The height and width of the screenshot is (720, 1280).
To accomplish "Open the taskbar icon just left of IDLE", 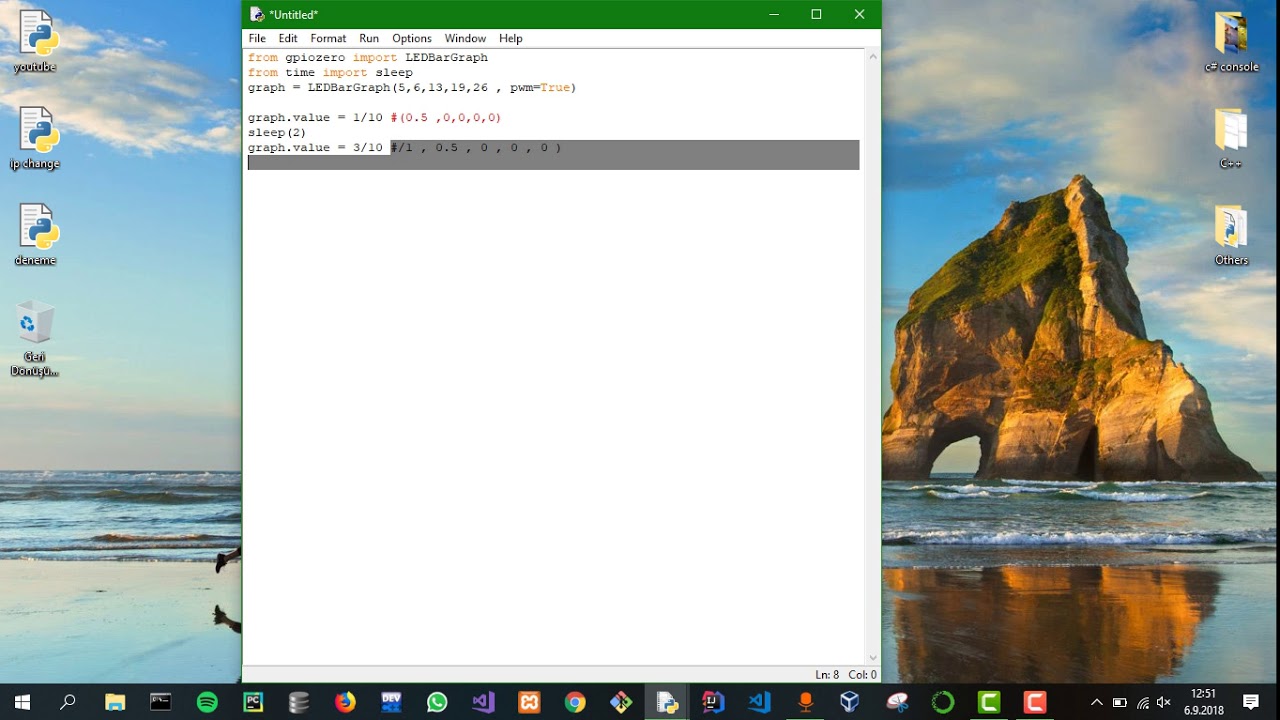I will (621, 702).
